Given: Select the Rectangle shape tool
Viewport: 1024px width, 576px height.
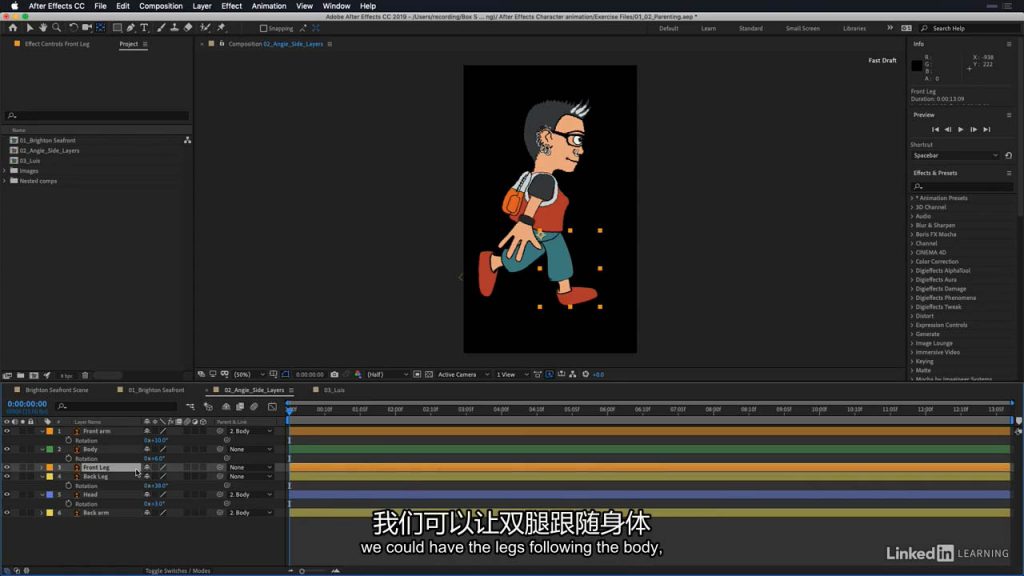Looking at the screenshot, I should tap(117, 28).
